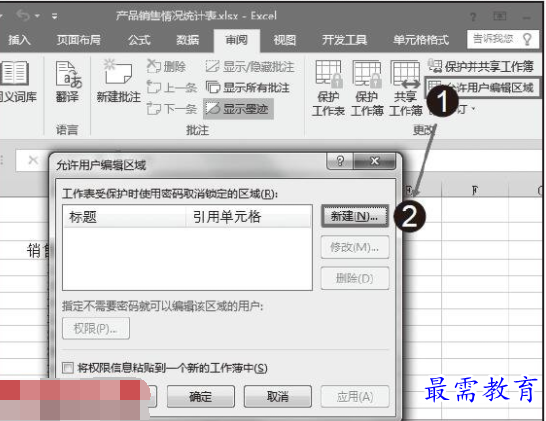
Task: Choose 允许用户编辑区域 in the ribbon
Action: 482,87
